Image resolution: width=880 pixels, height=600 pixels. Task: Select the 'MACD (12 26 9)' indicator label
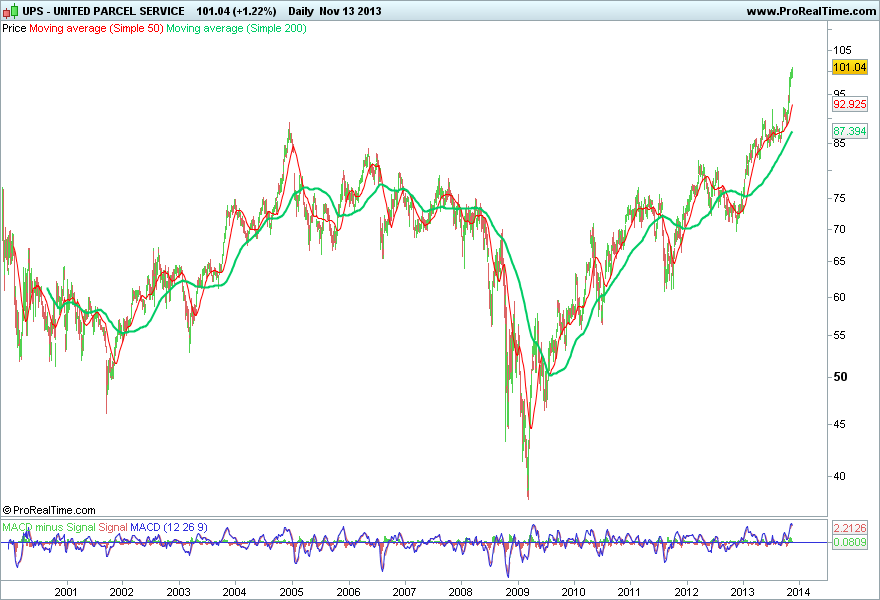[x=169, y=528]
